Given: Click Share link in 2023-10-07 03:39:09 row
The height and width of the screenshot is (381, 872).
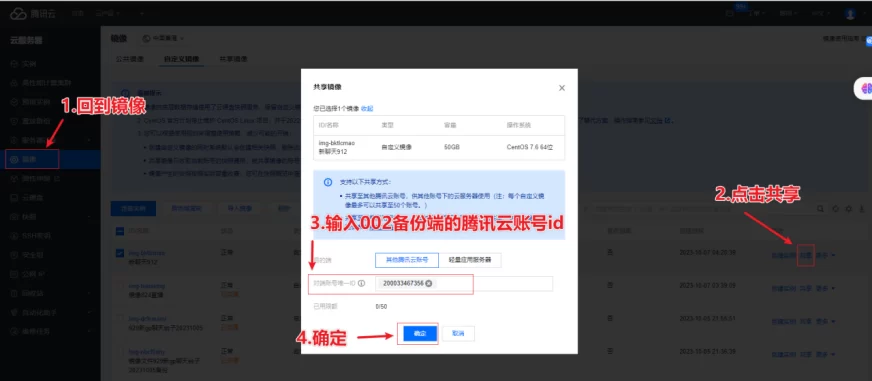Looking at the screenshot, I should (x=806, y=288).
